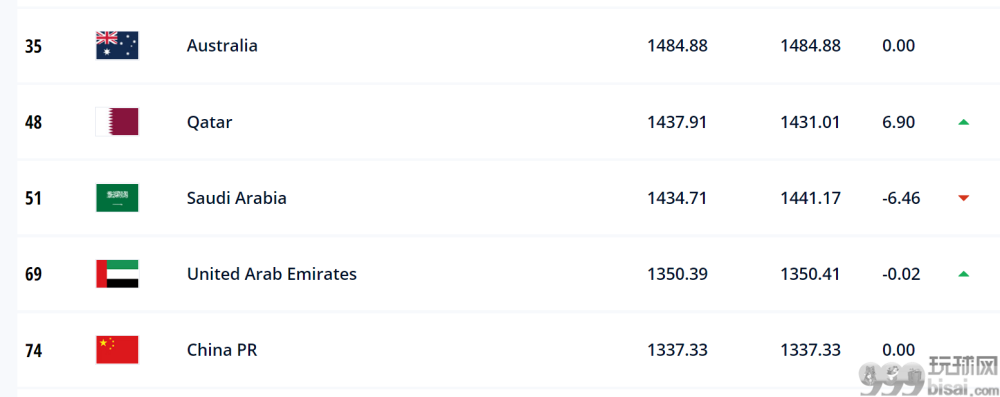1000x397 pixels.
Task: Open the China PR team link
Action: (x=222, y=350)
